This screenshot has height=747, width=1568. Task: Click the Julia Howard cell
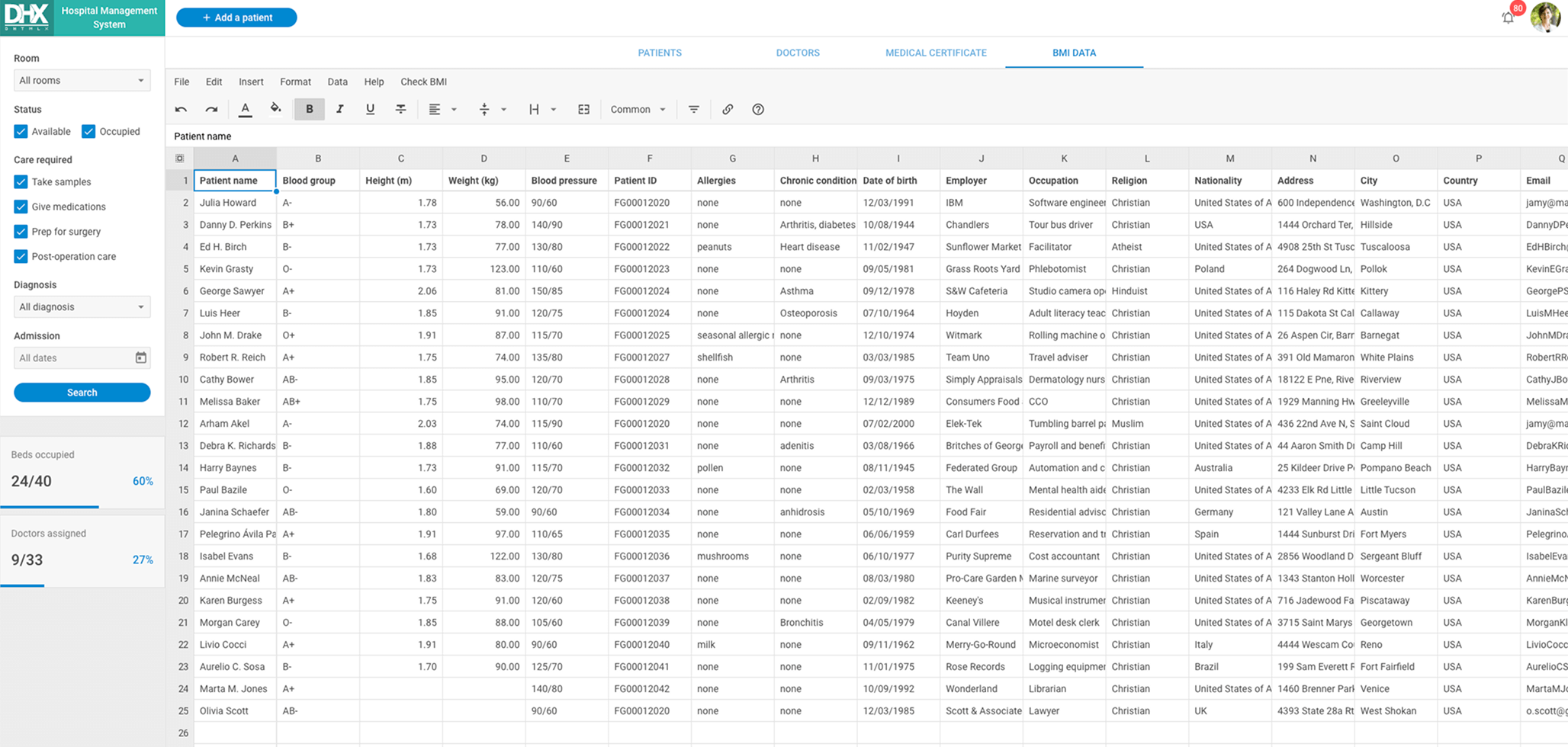click(x=235, y=203)
